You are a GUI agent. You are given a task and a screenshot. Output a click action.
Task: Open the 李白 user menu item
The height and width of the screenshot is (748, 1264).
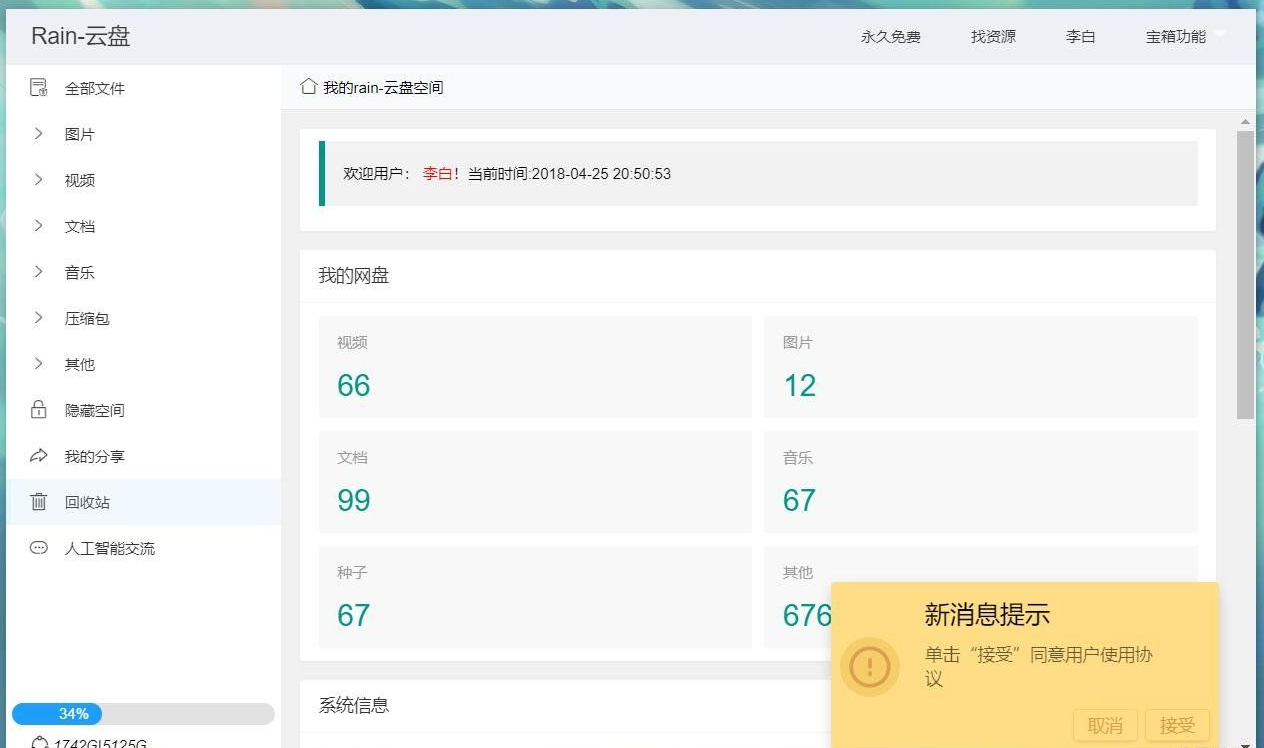point(1081,36)
